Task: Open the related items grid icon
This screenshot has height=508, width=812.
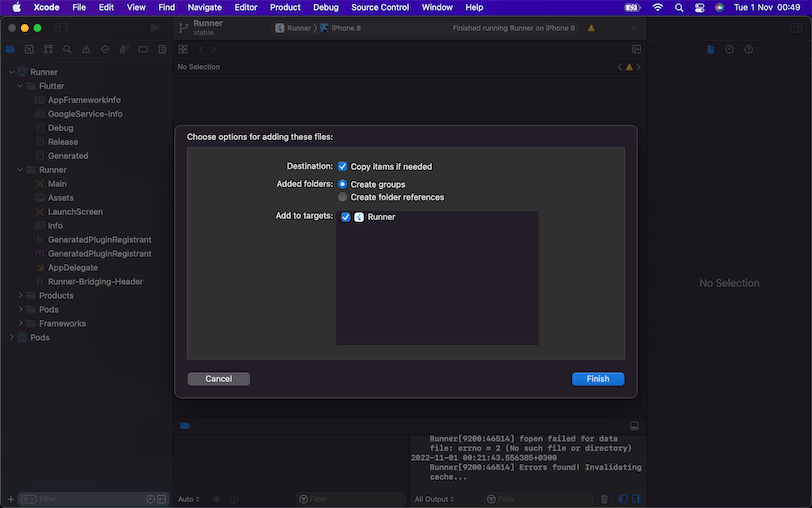Action: click(183, 49)
